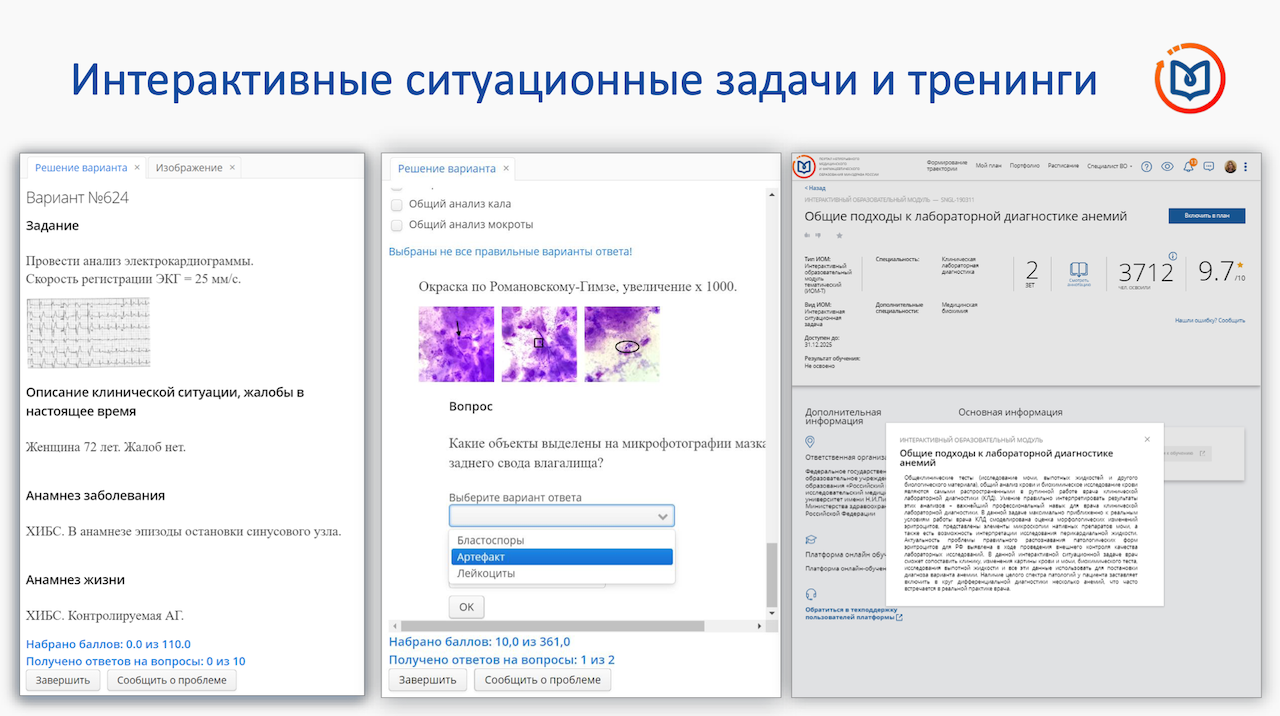Mark module as favorite with star icon
This screenshot has width=1280, height=716.
839,235
